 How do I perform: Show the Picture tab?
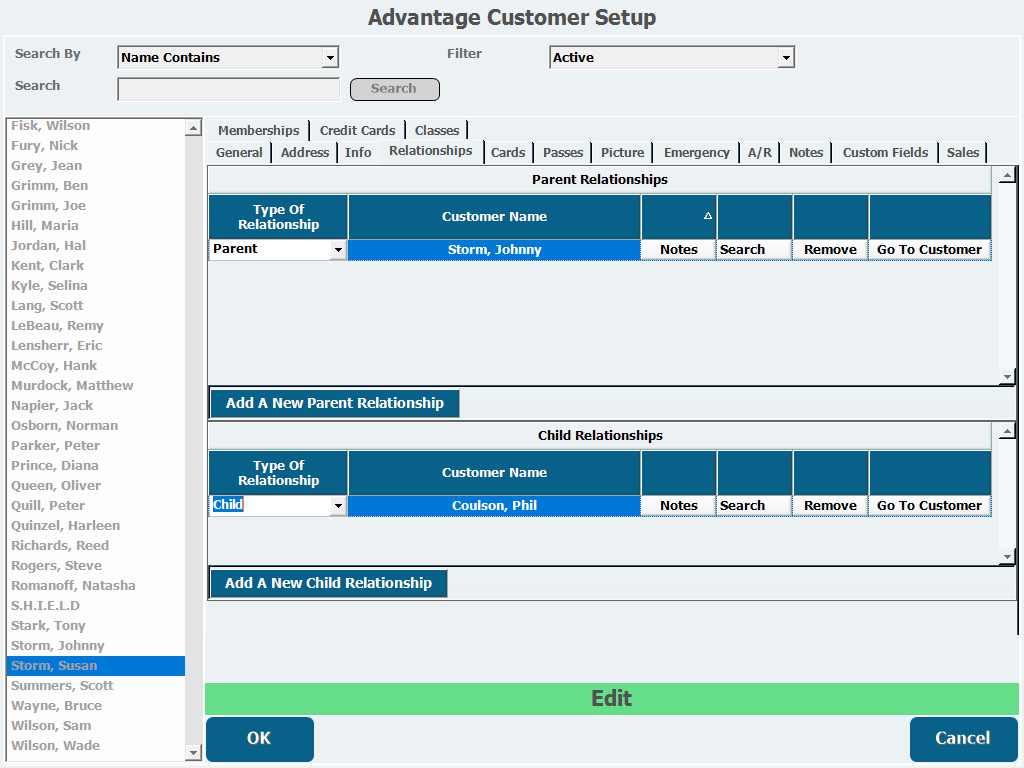tap(622, 152)
